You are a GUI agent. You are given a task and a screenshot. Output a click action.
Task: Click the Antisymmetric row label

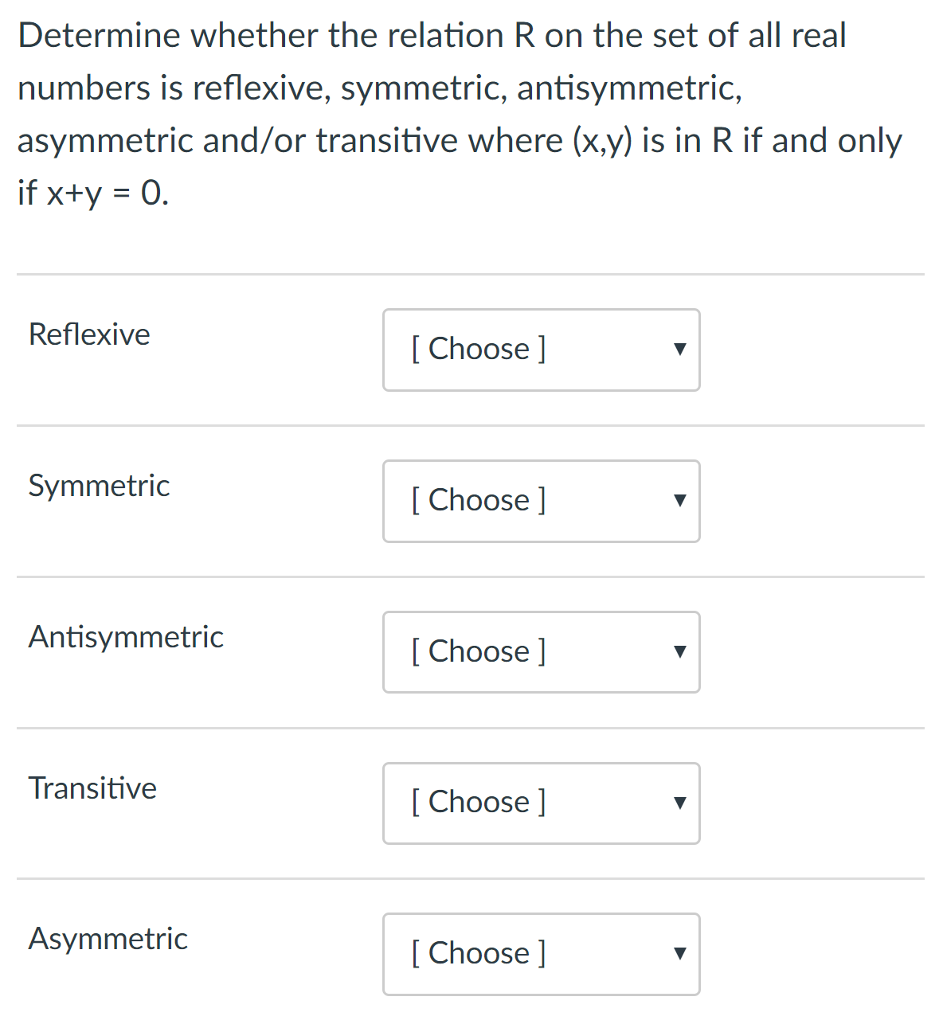(126, 637)
